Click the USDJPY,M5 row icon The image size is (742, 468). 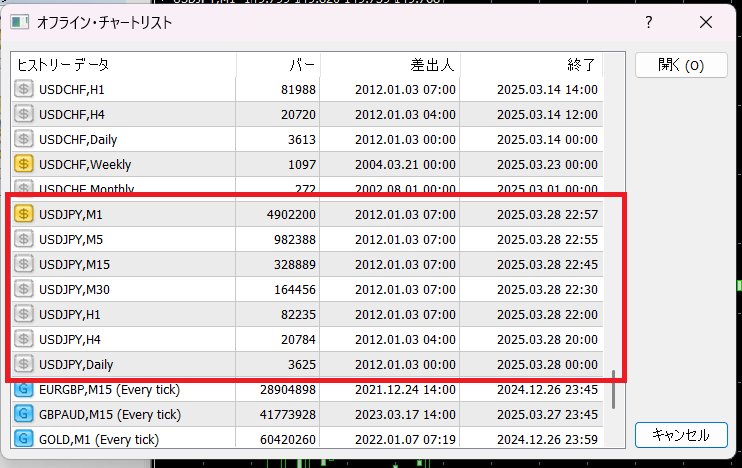pos(23,239)
